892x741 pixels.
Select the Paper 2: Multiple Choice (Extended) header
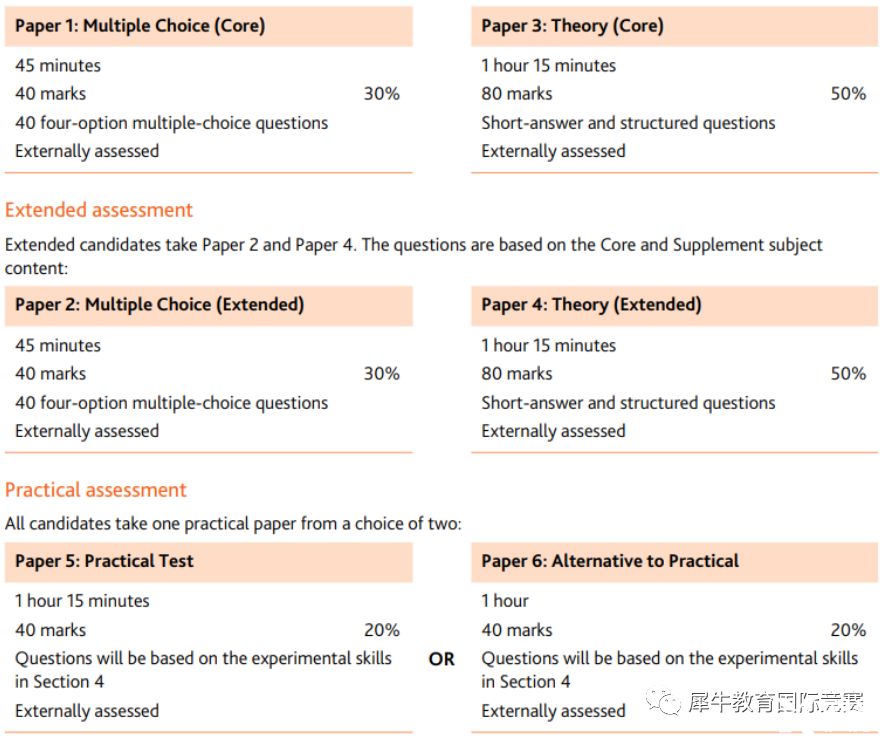(208, 305)
